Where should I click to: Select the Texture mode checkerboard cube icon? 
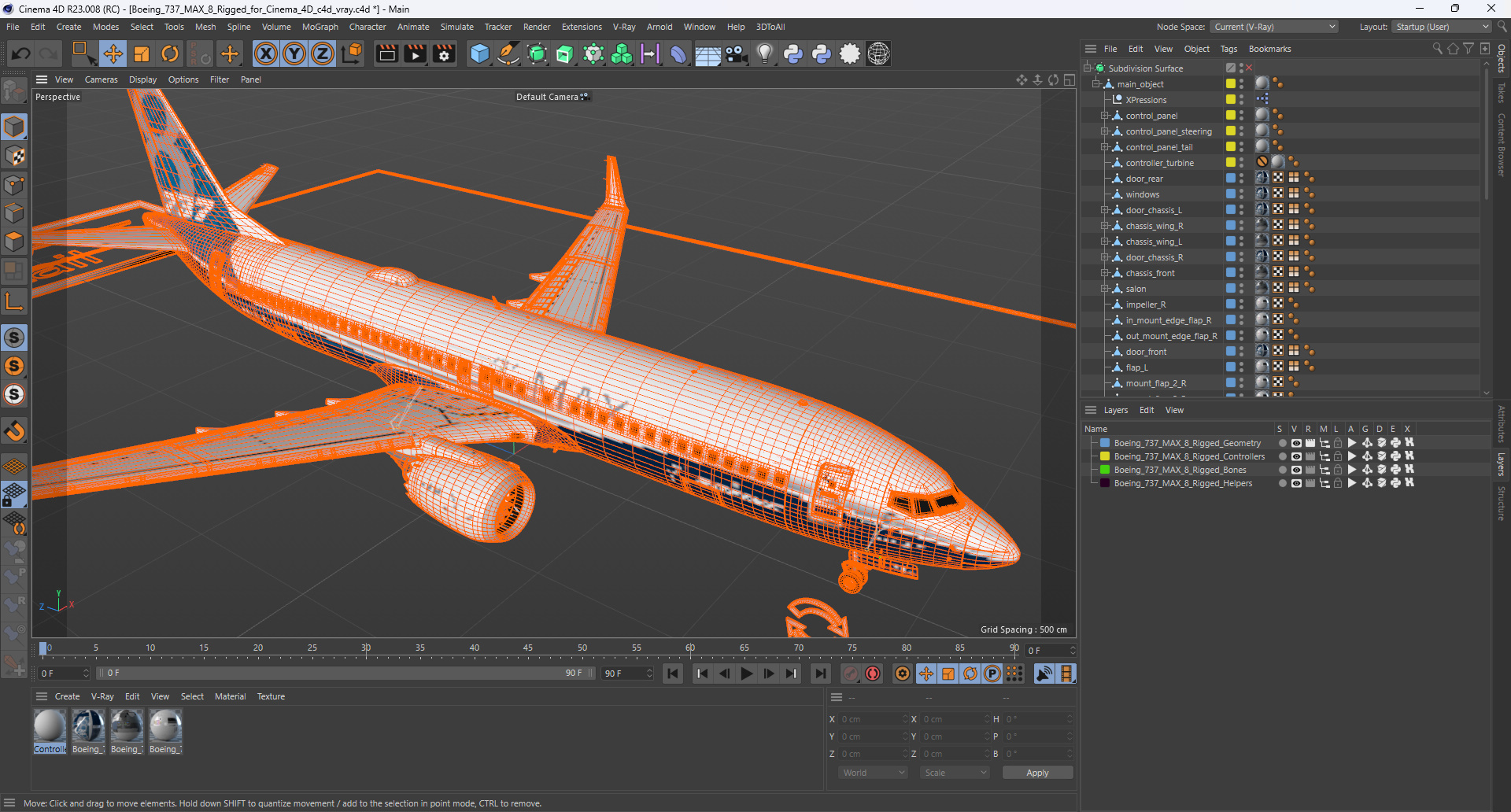[x=14, y=156]
